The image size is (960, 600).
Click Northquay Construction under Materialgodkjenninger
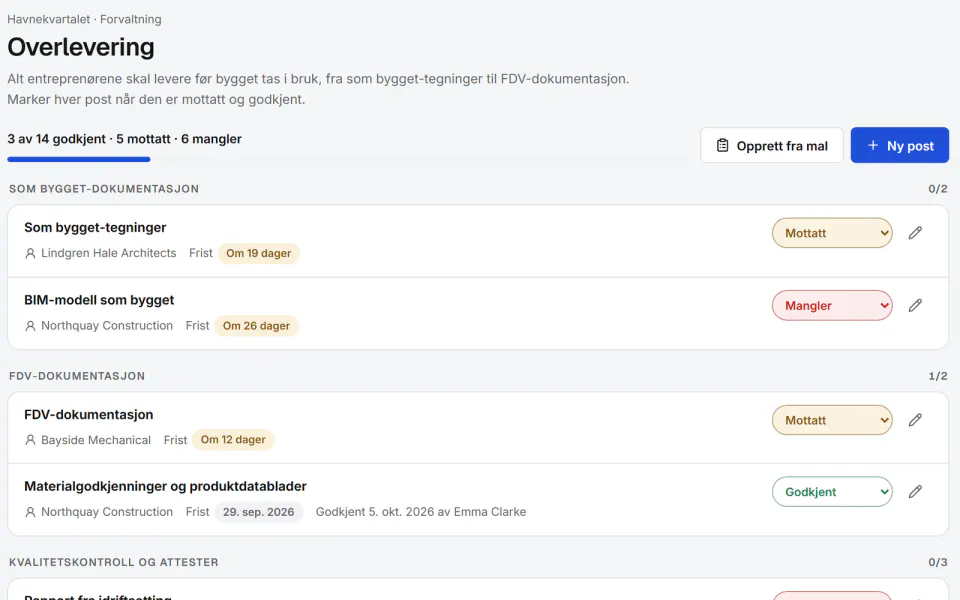click(107, 512)
